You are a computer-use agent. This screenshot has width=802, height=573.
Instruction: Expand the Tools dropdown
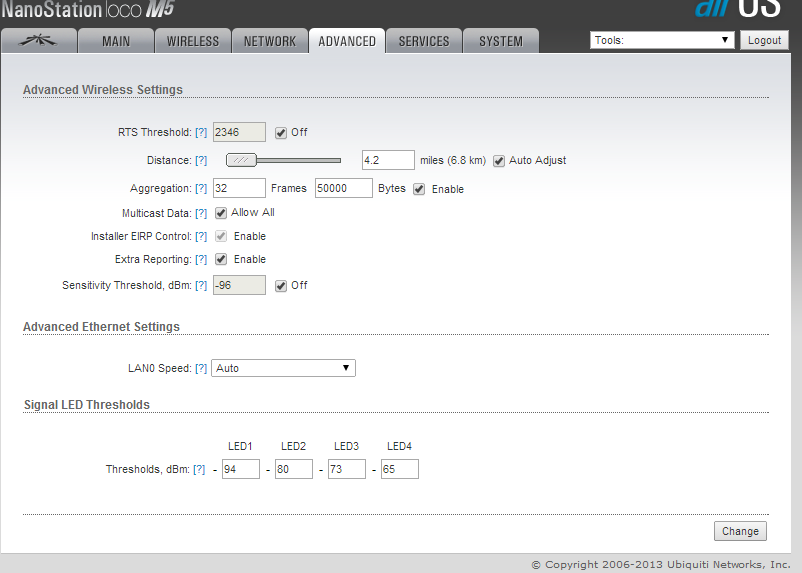pos(662,40)
